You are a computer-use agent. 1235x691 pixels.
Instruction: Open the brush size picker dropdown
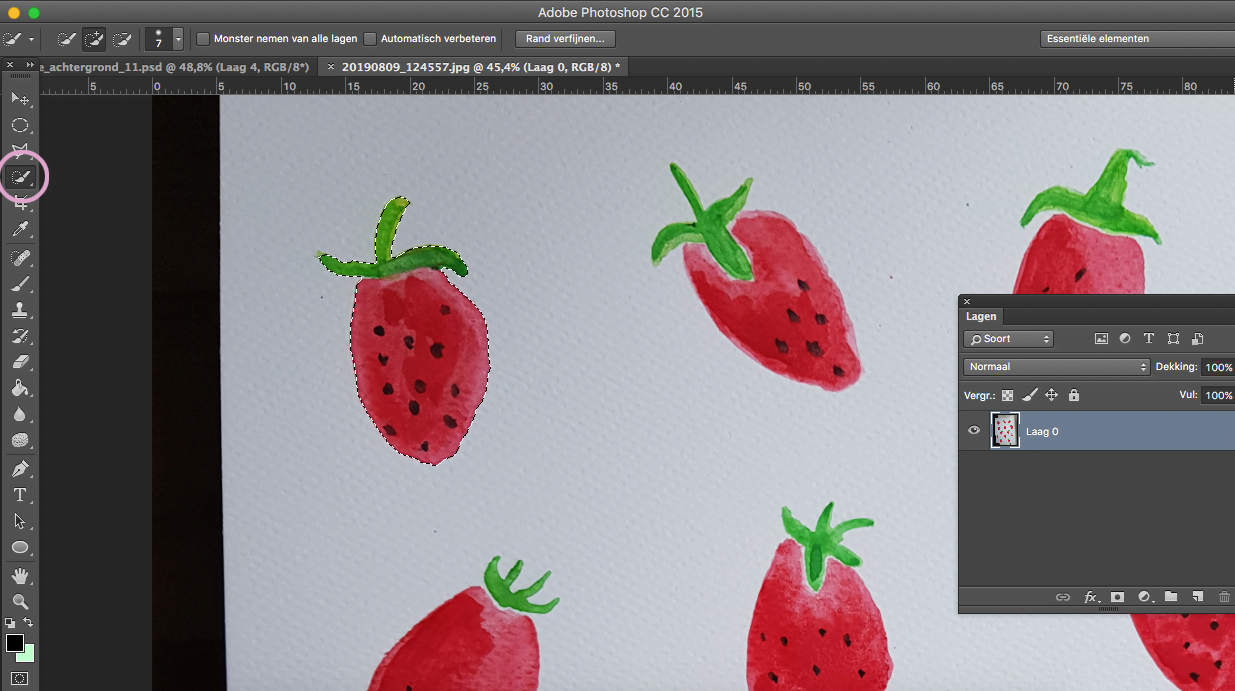point(178,39)
